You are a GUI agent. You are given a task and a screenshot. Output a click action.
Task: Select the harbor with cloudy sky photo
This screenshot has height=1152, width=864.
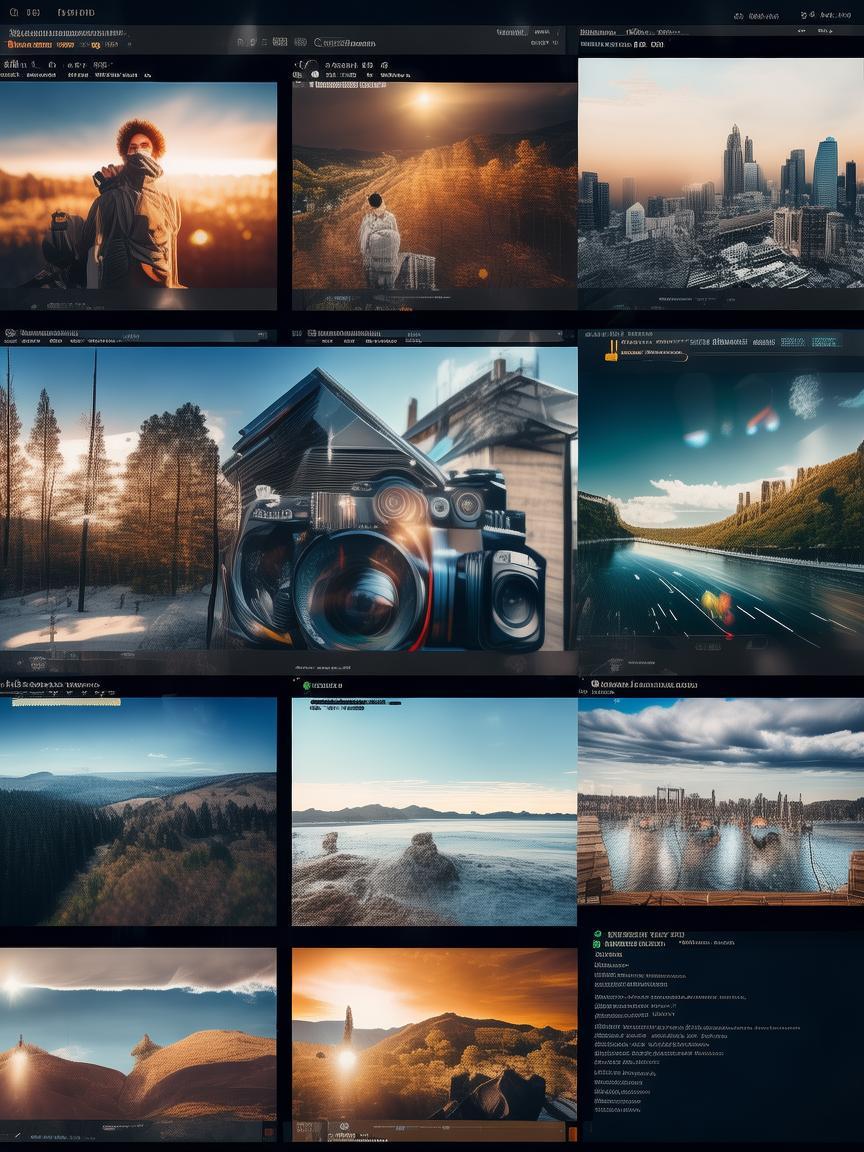click(720, 800)
